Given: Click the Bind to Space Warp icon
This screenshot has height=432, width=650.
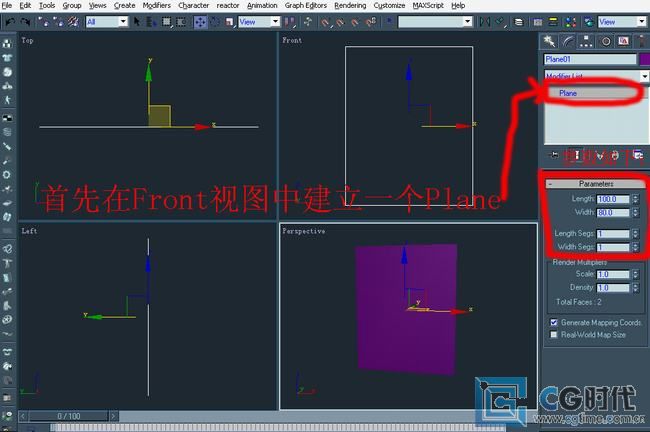Looking at the screenshot, I should click(73, 22).
